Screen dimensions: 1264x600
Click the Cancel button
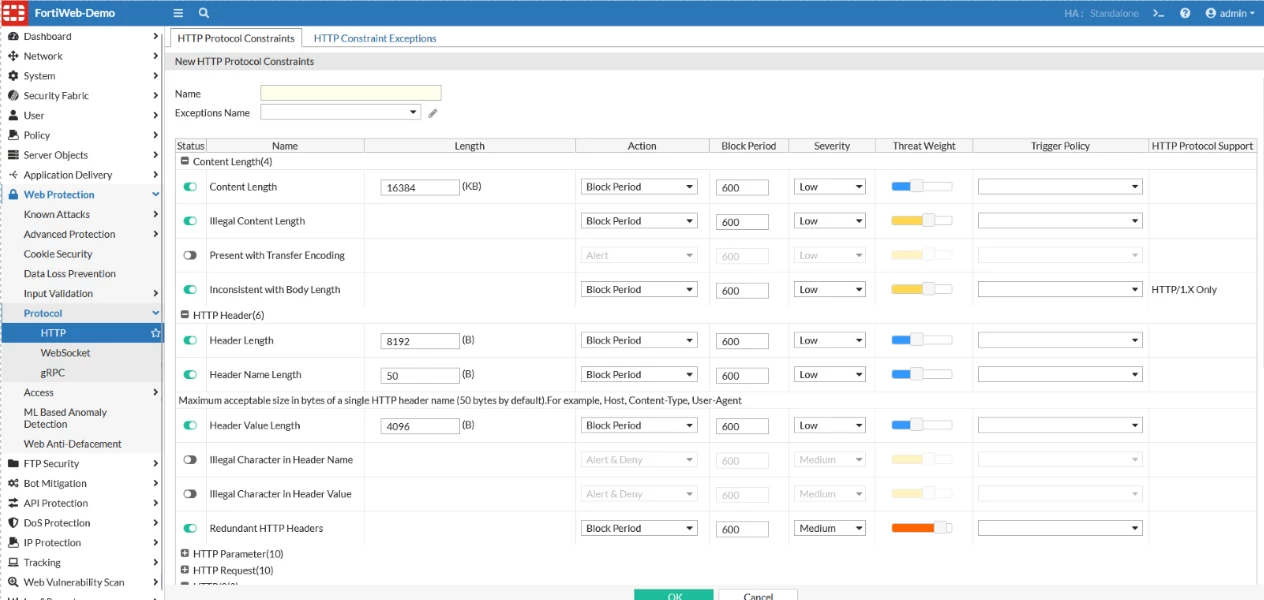(758, 595)
